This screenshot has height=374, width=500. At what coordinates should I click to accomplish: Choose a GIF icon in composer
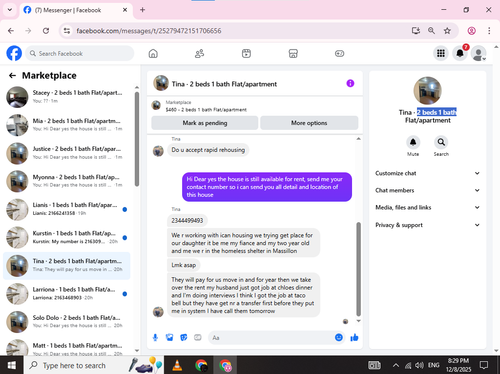pyautogui.click(x=198, y=338)
